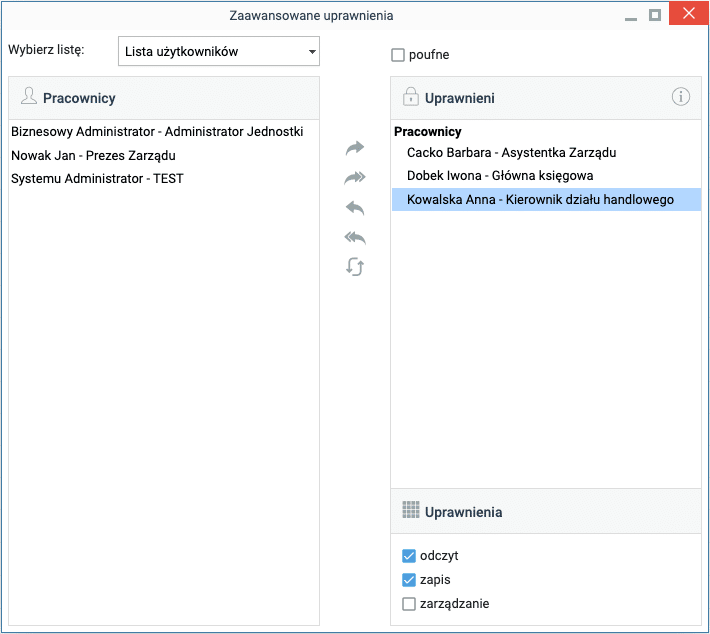Select Biznesowy Administrator - Administrator Jednostki

click(157, 131)
